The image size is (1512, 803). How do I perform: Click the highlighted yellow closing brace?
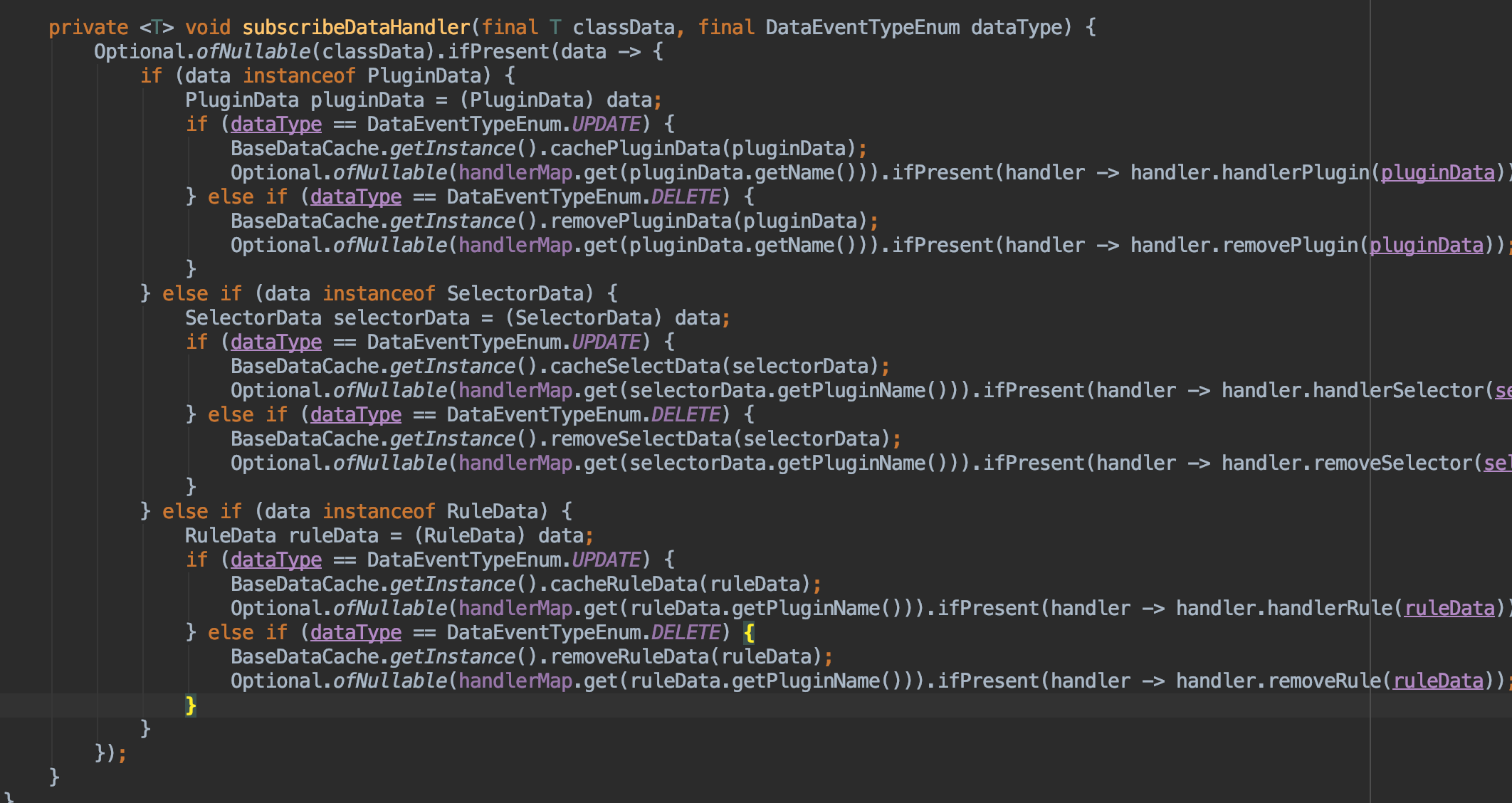click(x=191, y=705)
